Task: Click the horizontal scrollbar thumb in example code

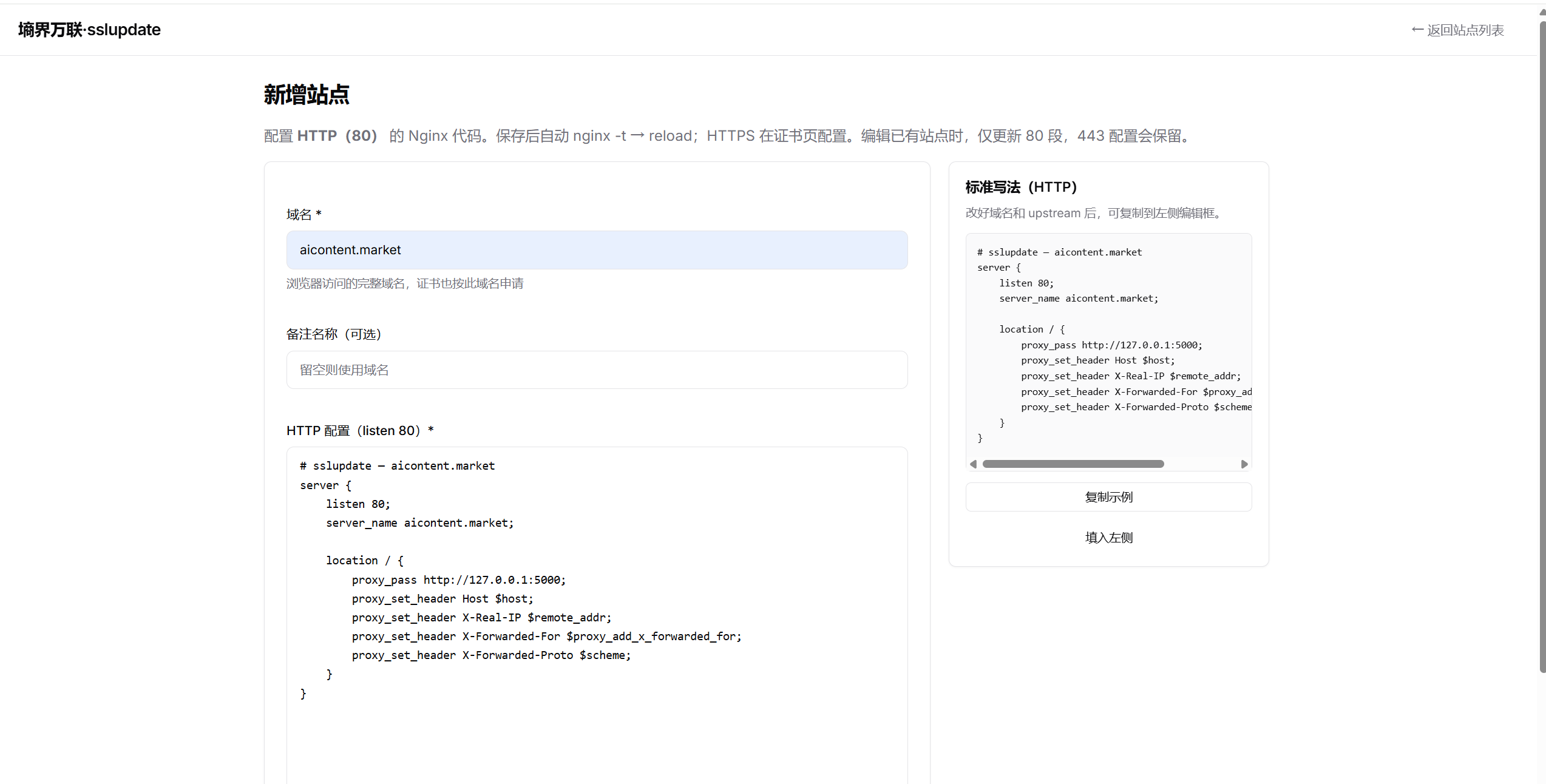Action: click(x=1073, y=464)
